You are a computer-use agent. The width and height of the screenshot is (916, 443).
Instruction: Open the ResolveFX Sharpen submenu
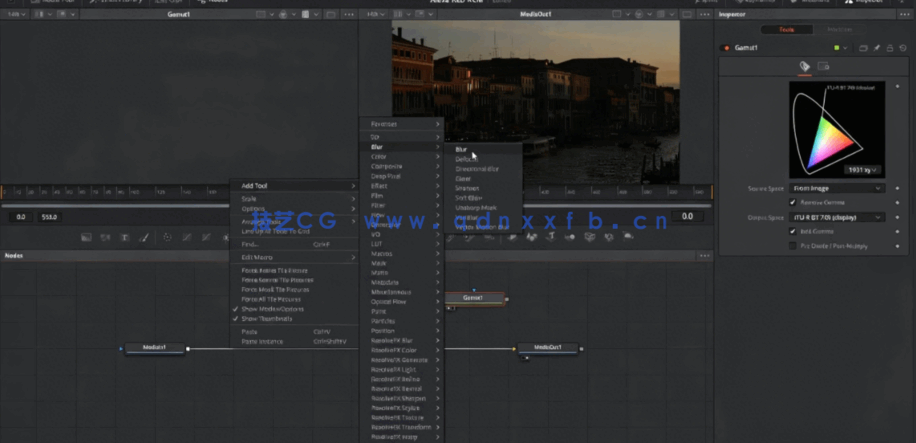coord(402,399)
